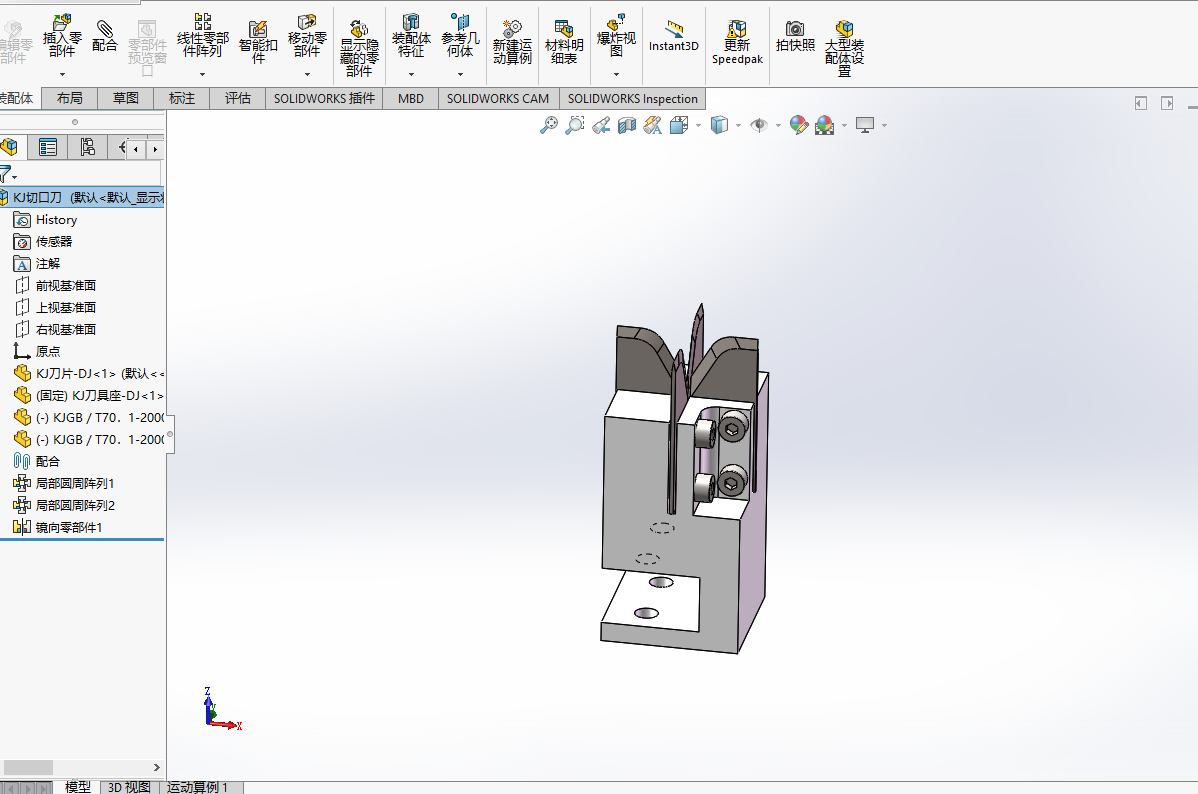Screen dimensions: 1198x794
Task: Select Zoom to Area tool
Action: click(575, 125)
